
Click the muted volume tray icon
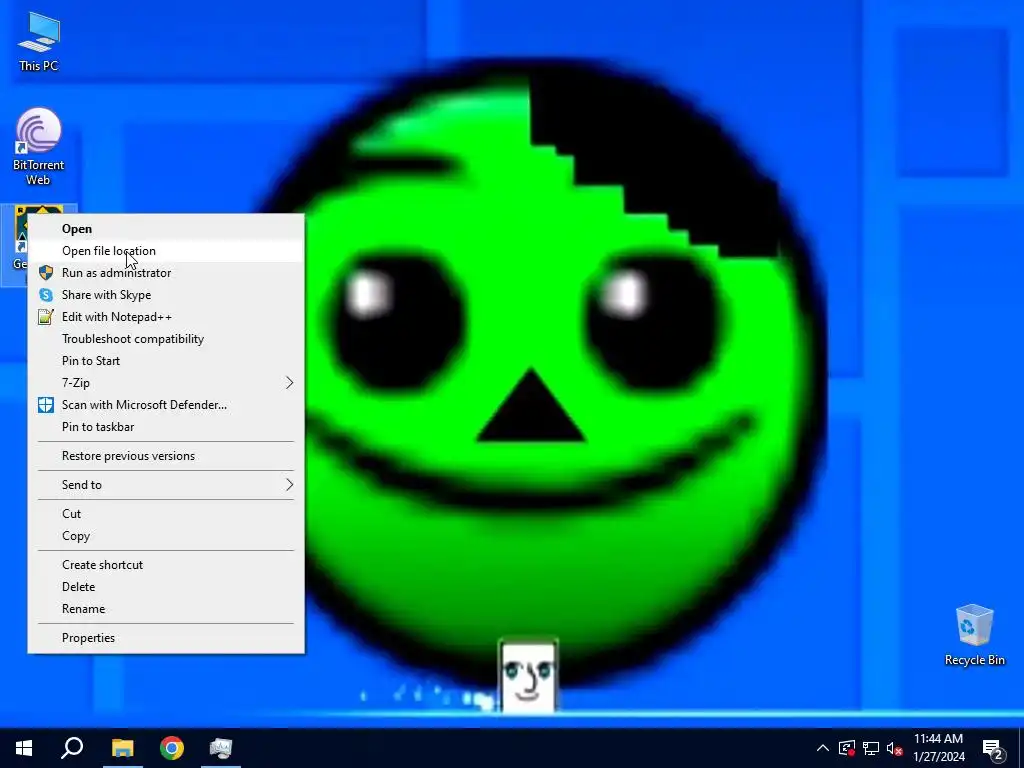[x=894, y=748]
